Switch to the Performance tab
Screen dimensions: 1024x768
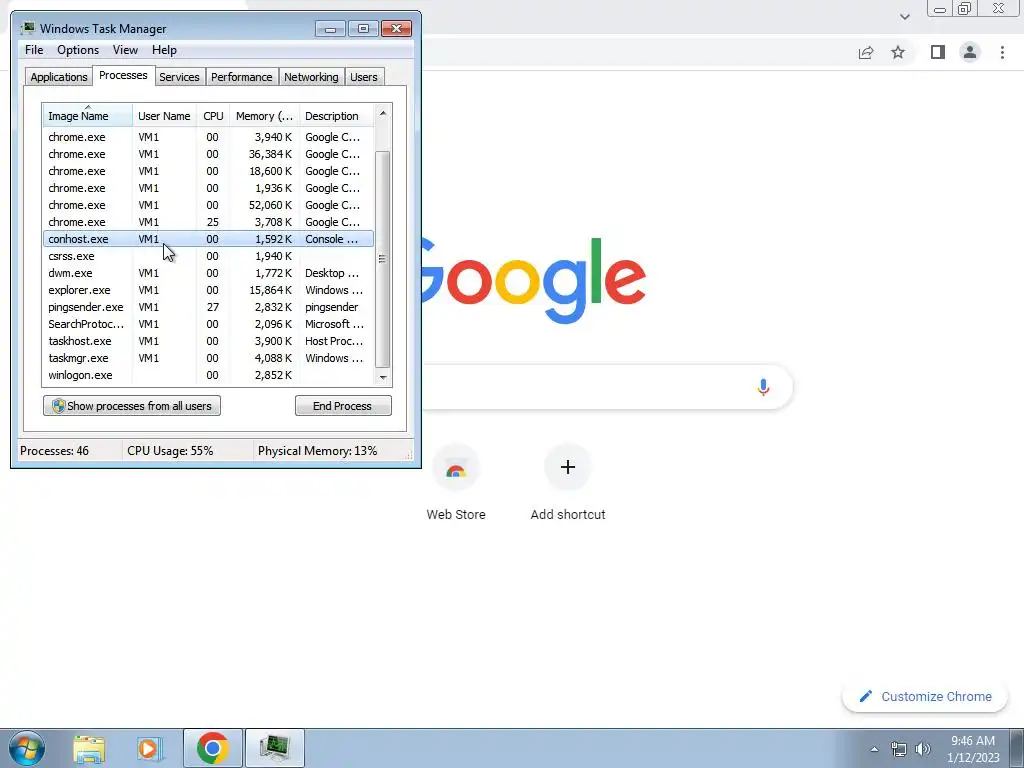point(242,77)
